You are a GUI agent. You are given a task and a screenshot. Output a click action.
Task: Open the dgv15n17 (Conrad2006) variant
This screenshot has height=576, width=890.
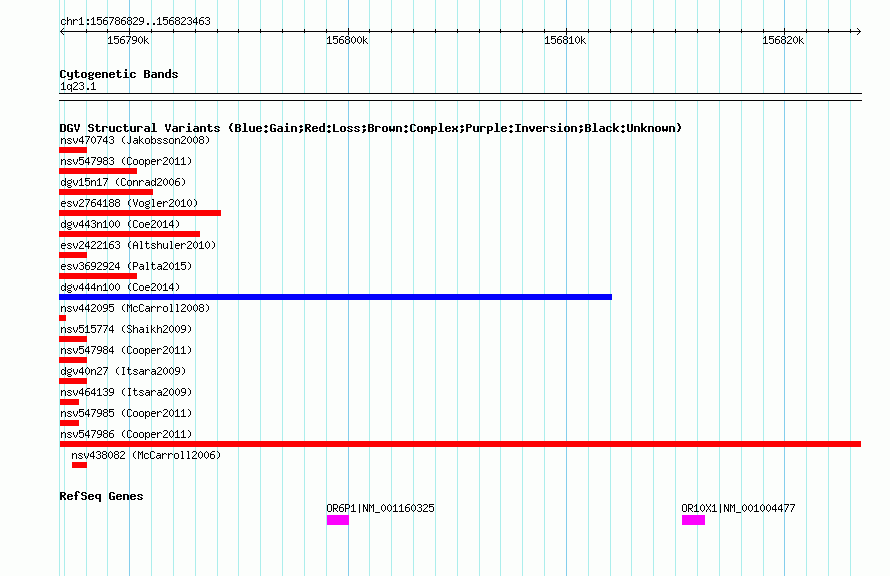point(123,182)
